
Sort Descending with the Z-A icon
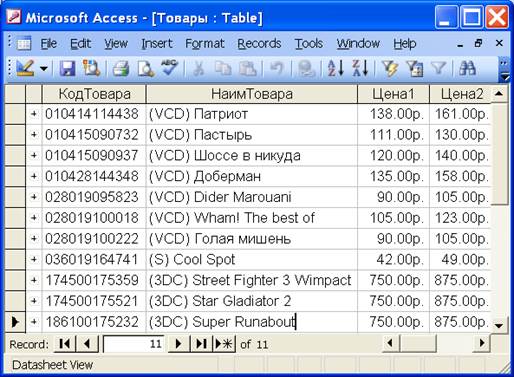(360, 68)
